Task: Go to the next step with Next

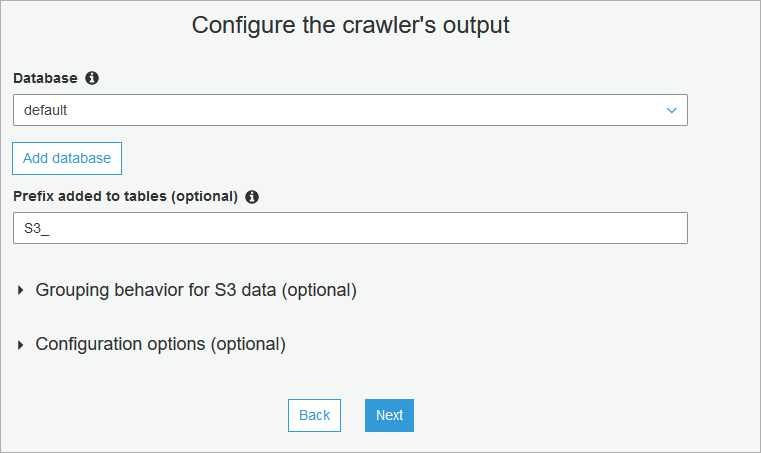Action: click(389, 415)
